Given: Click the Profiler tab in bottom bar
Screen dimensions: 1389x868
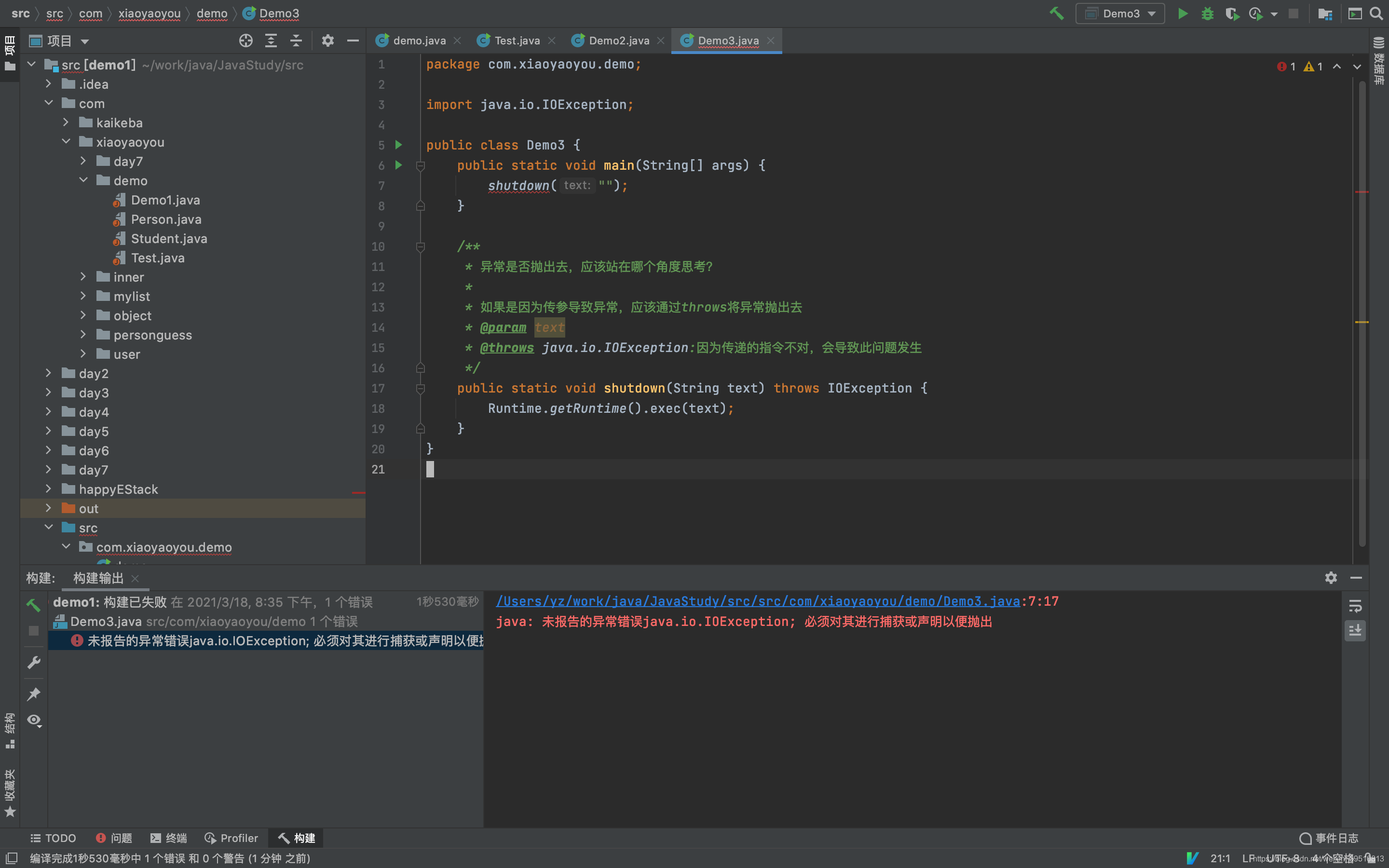Looking at the screenshot, I should (231, 837).
